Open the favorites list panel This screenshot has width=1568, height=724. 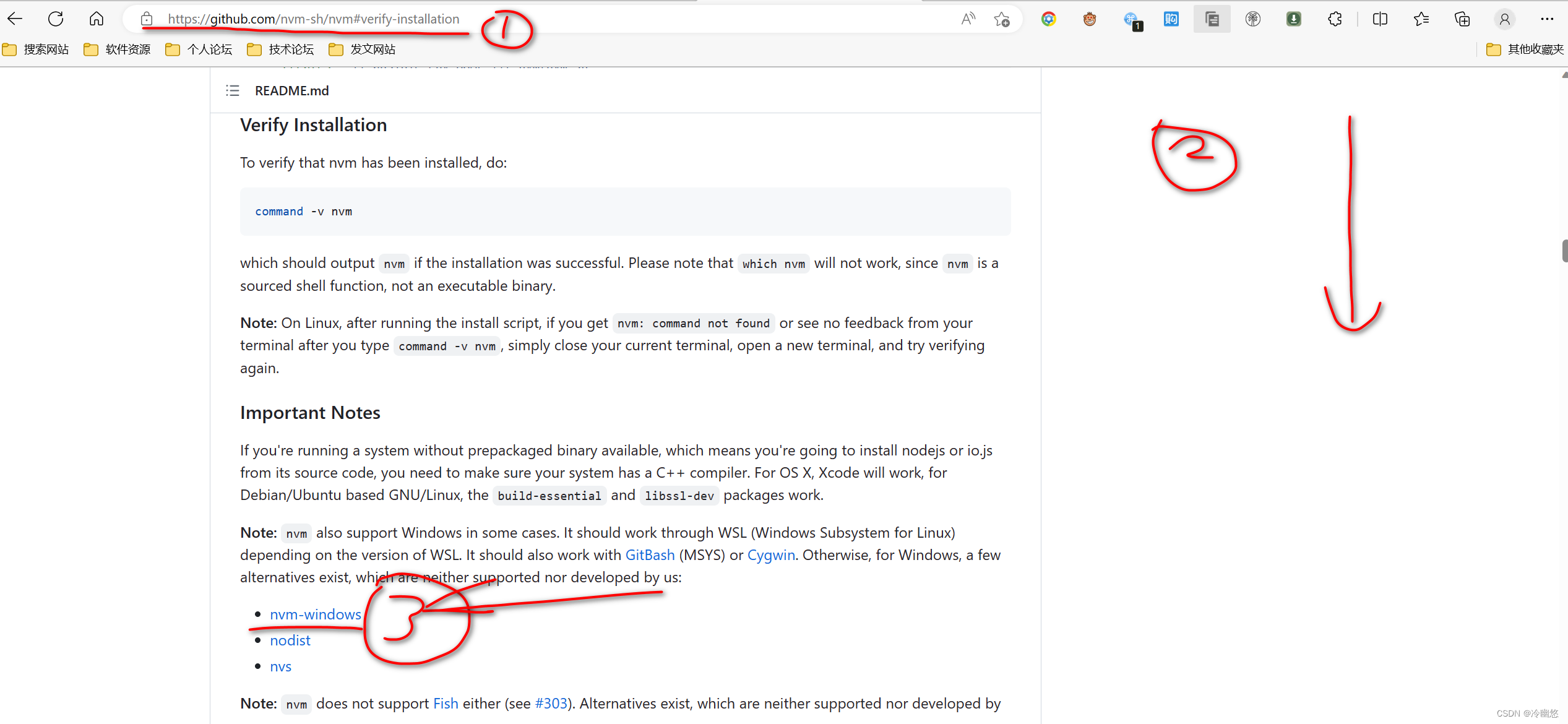tap(1421, 19)
